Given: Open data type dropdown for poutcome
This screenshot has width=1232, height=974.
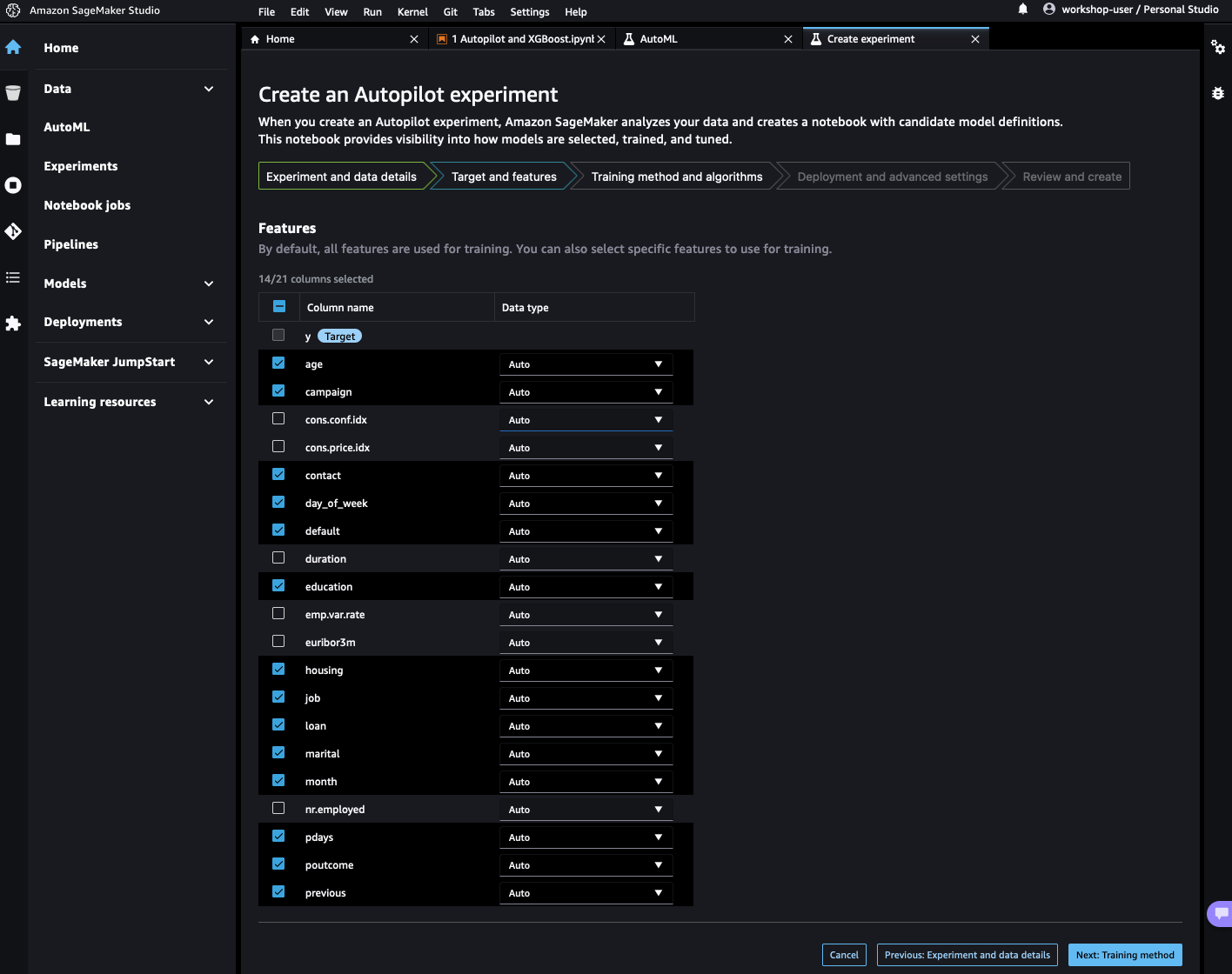Looking at the screenshot, I should [x=586, y=865].
